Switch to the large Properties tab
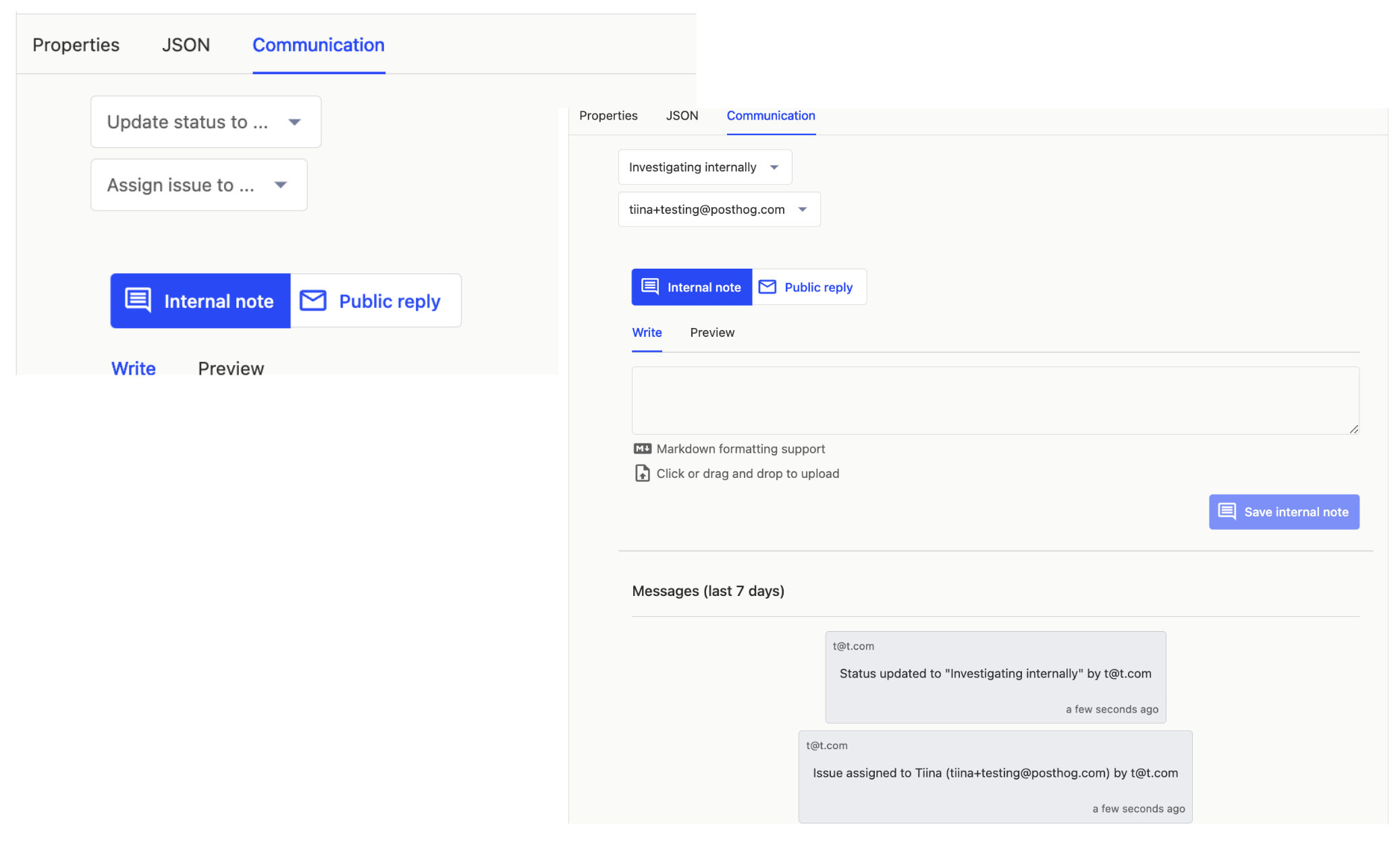This screenshot has height=841, width=1400. pyautogui.click(x=76, y=45)
